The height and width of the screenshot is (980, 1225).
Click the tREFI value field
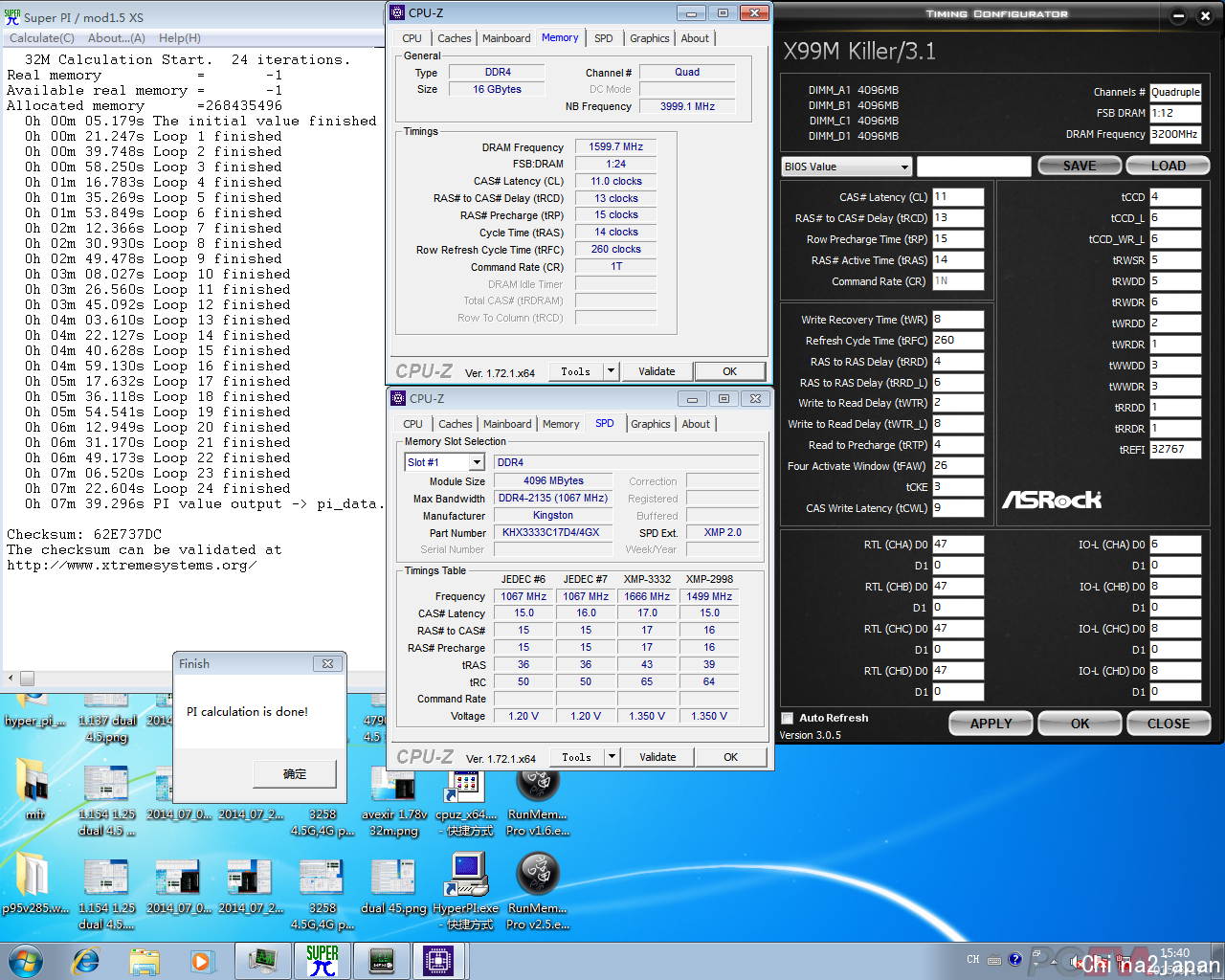point(1175,449)
